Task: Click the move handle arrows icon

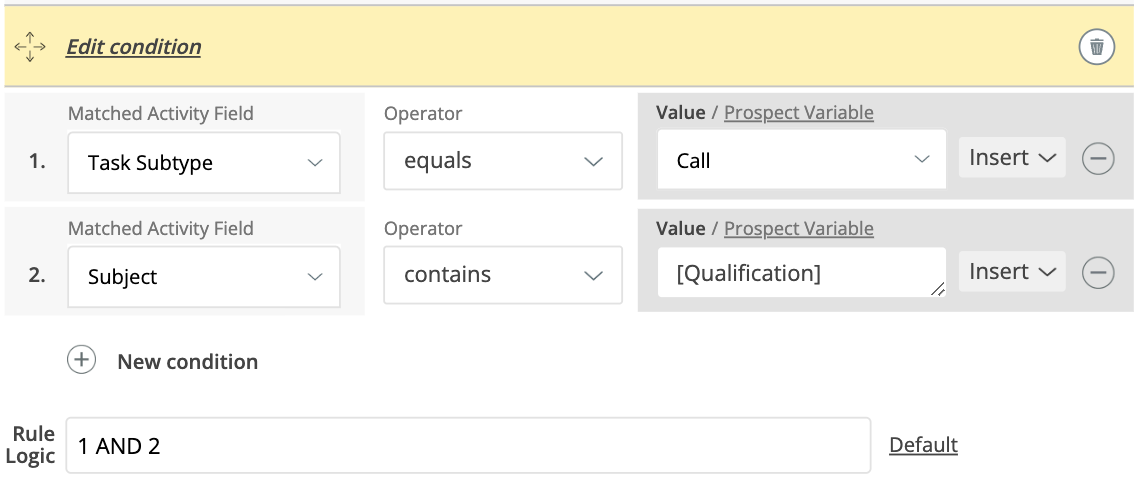Action: coord(30,47)
